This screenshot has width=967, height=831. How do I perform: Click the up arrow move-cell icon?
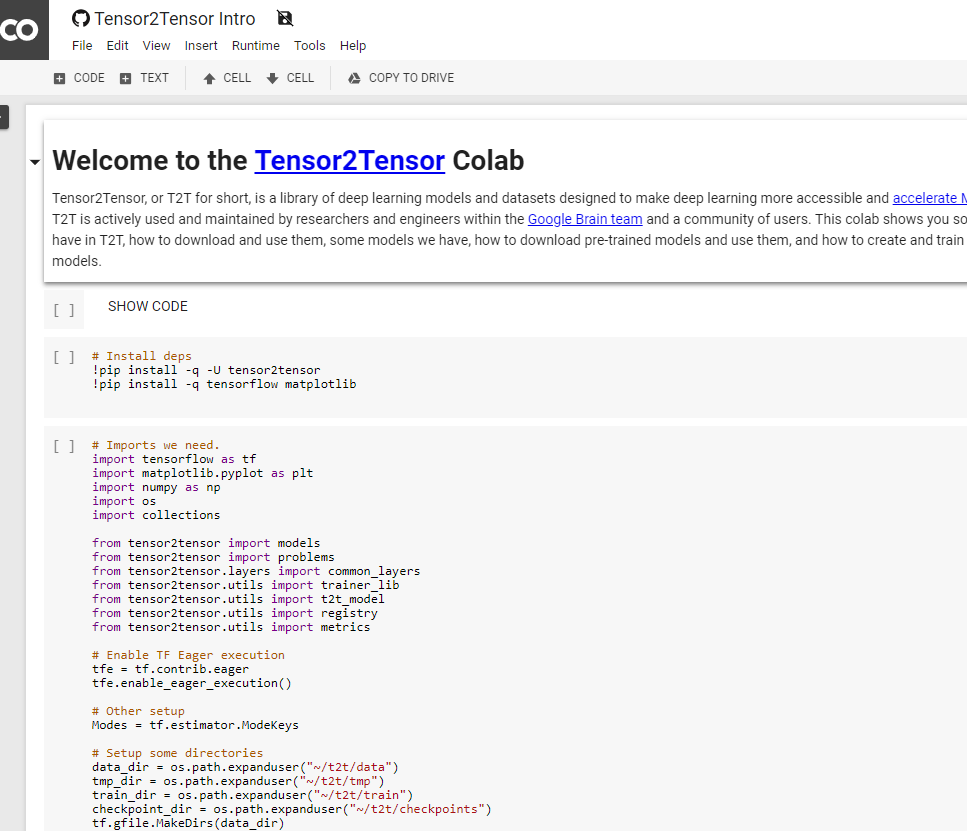tap(209, 78)
